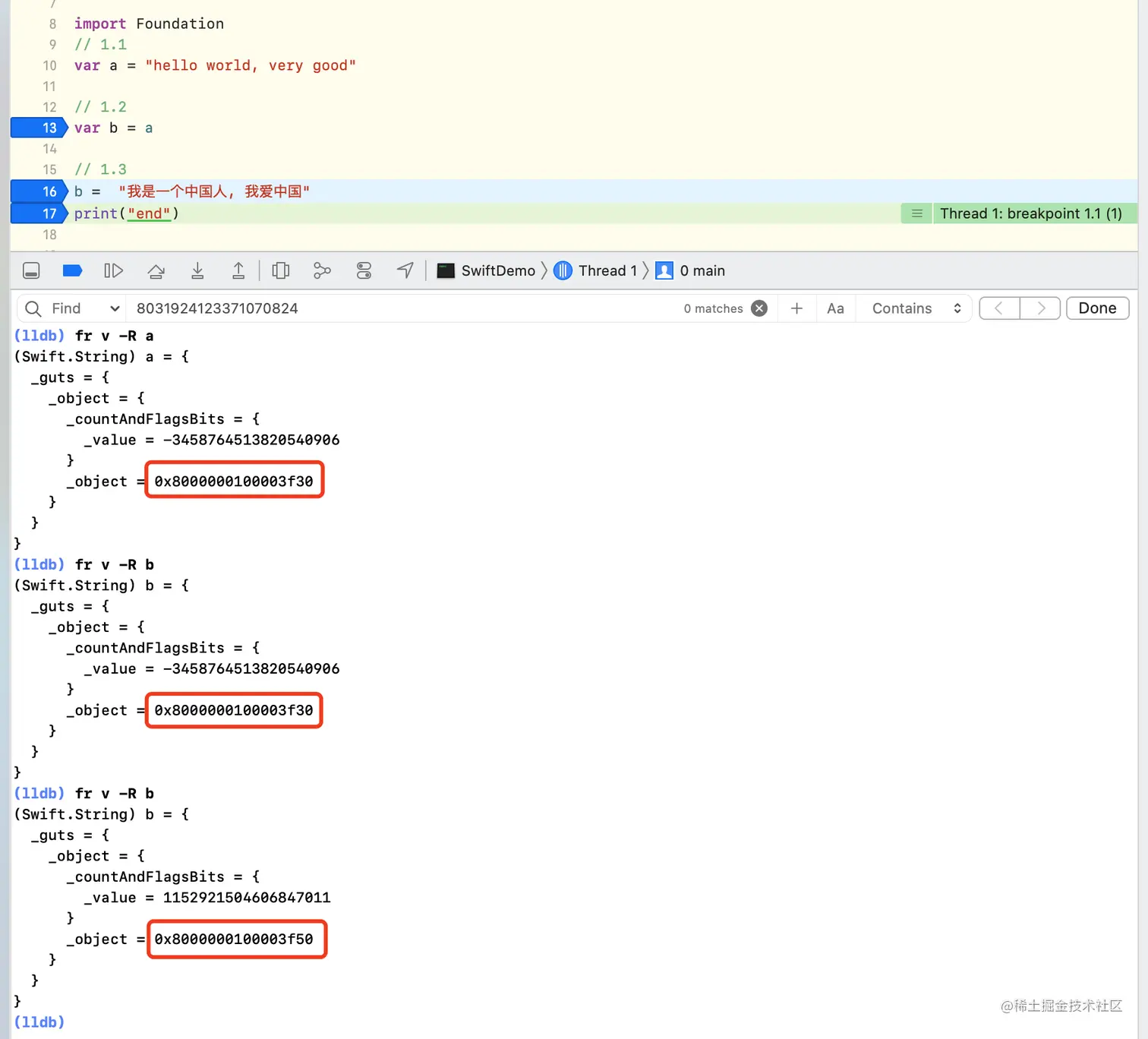Open the debug view hierarchy
Viewport: 1148px width, 1039px height.
(281, 270)
